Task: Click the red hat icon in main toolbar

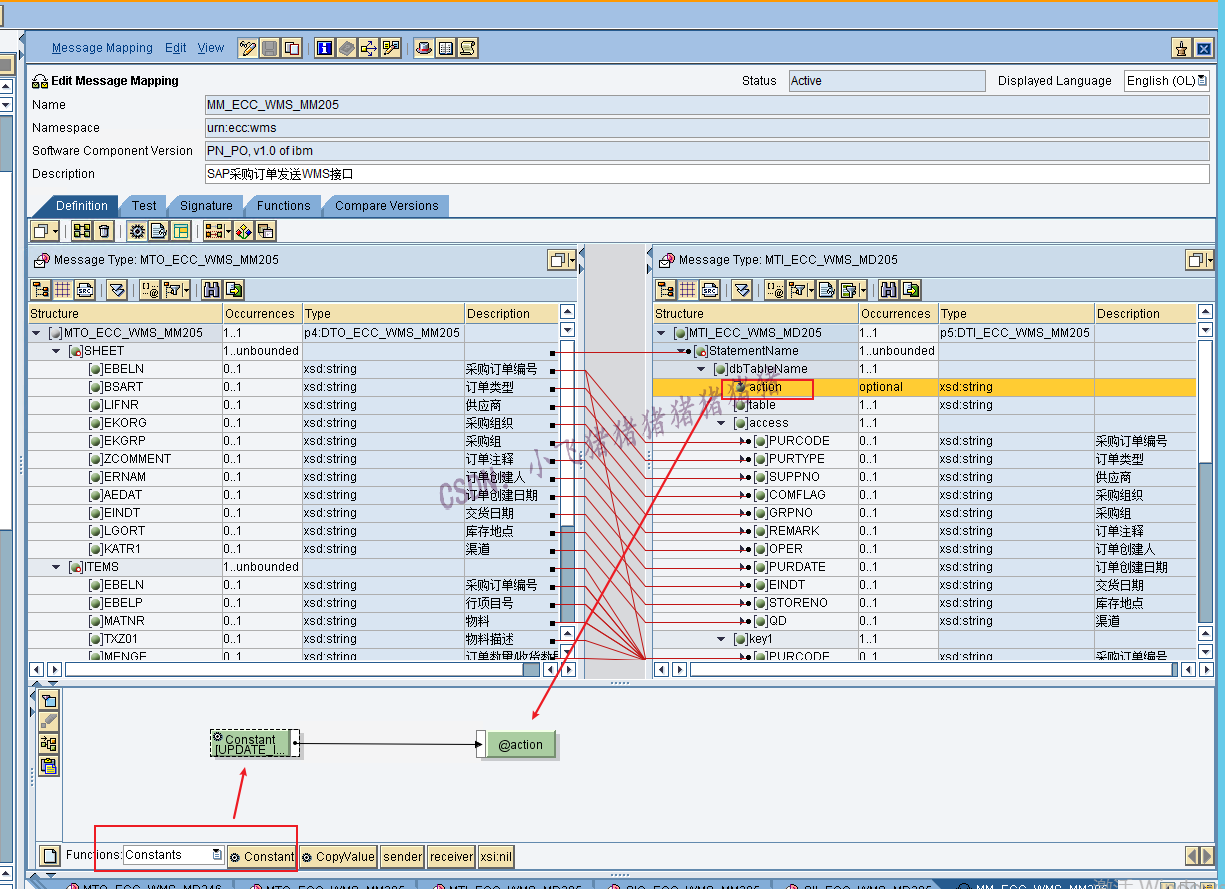Action: click(423, 48)
